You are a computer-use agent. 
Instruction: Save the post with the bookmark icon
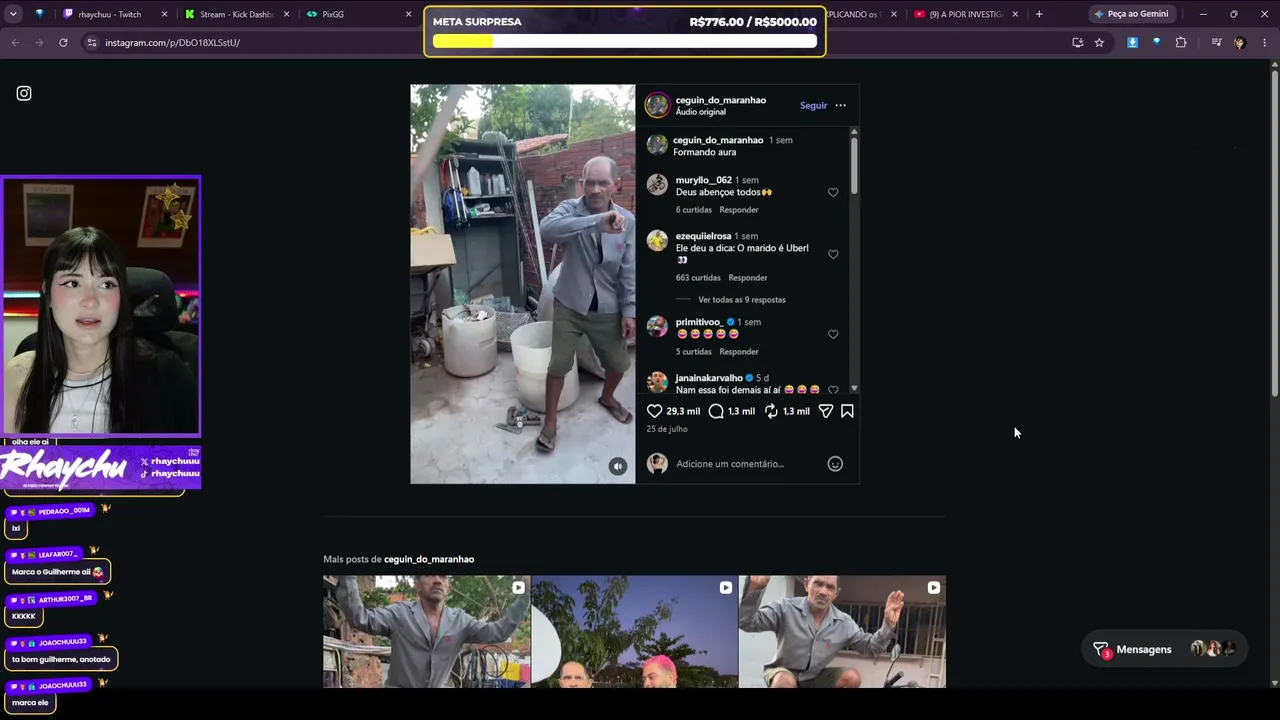click(x=847, y=411)
